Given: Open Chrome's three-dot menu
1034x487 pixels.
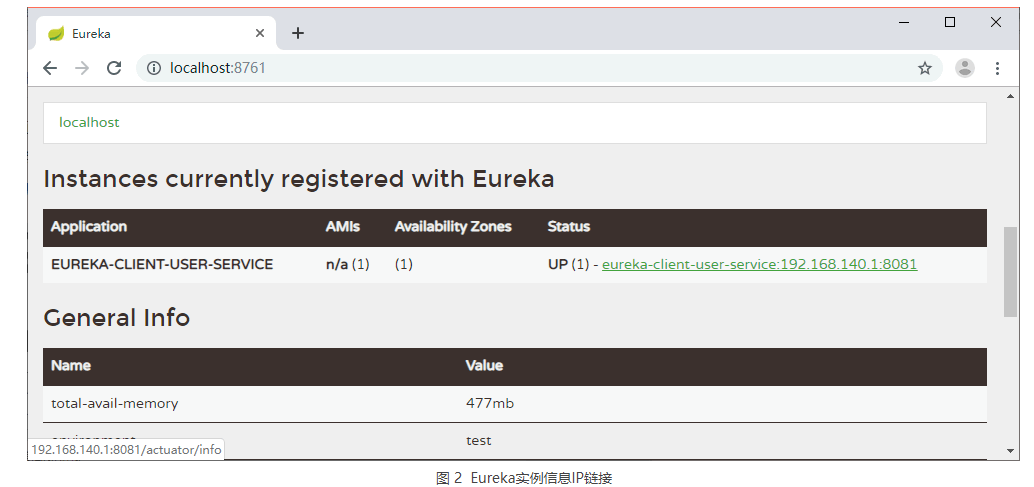Looking at the screenshot, I should (x=997, y=68).
